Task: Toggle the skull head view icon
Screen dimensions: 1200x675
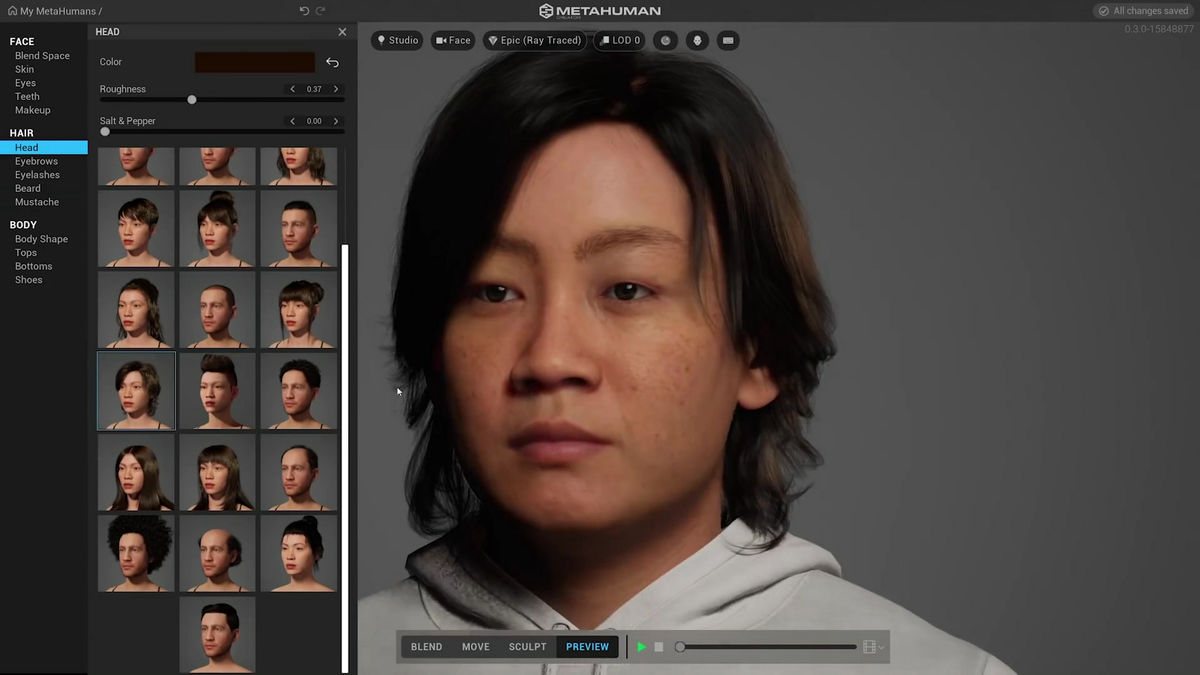Action: pyautogui.click(x=697, y=41)
